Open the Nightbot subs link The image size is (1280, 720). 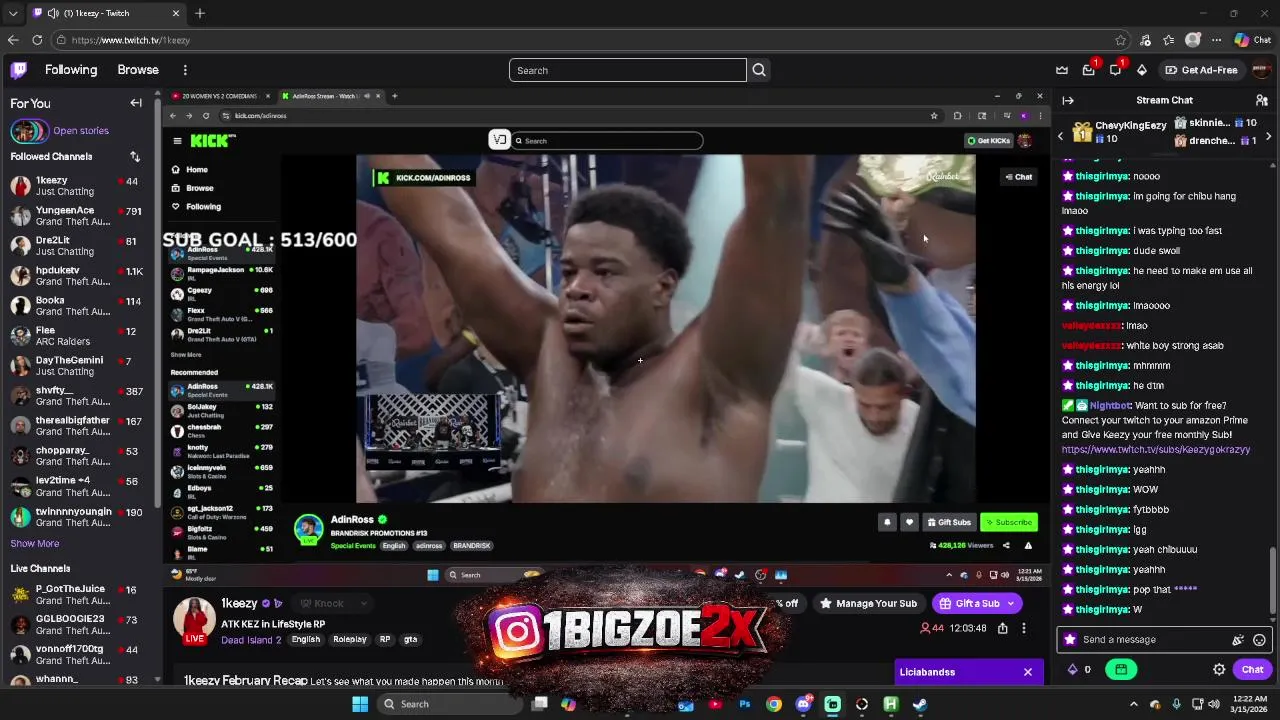(1156, 450)
